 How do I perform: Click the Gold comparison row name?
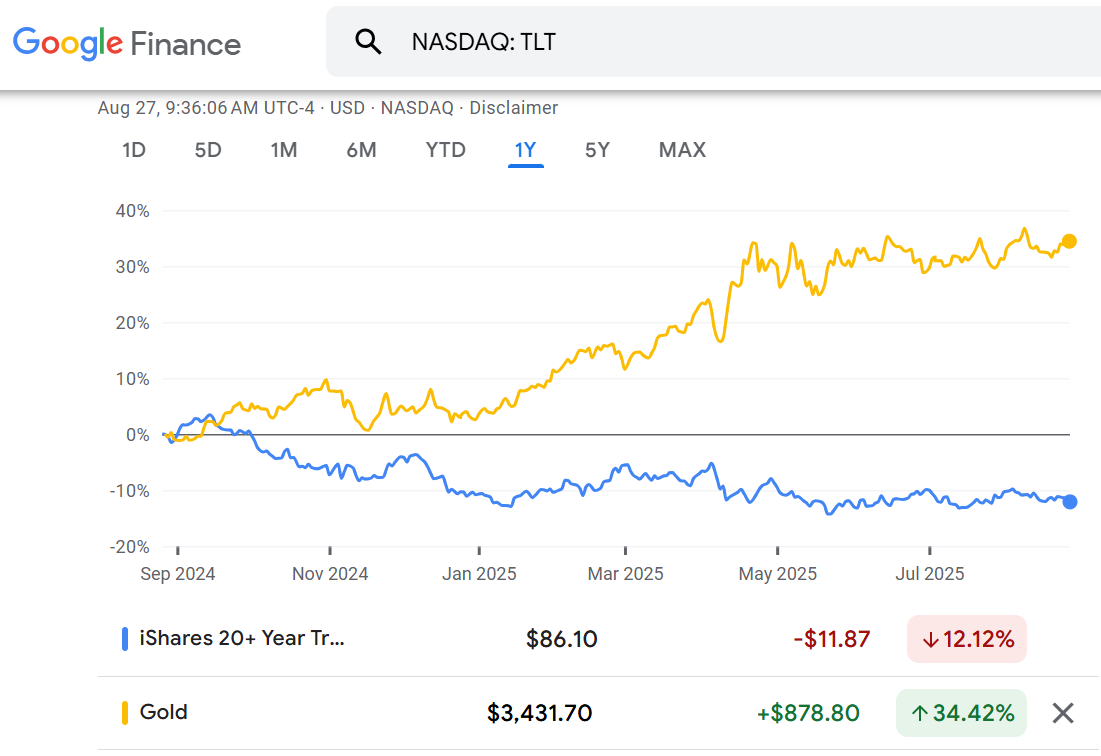[164, 712]
